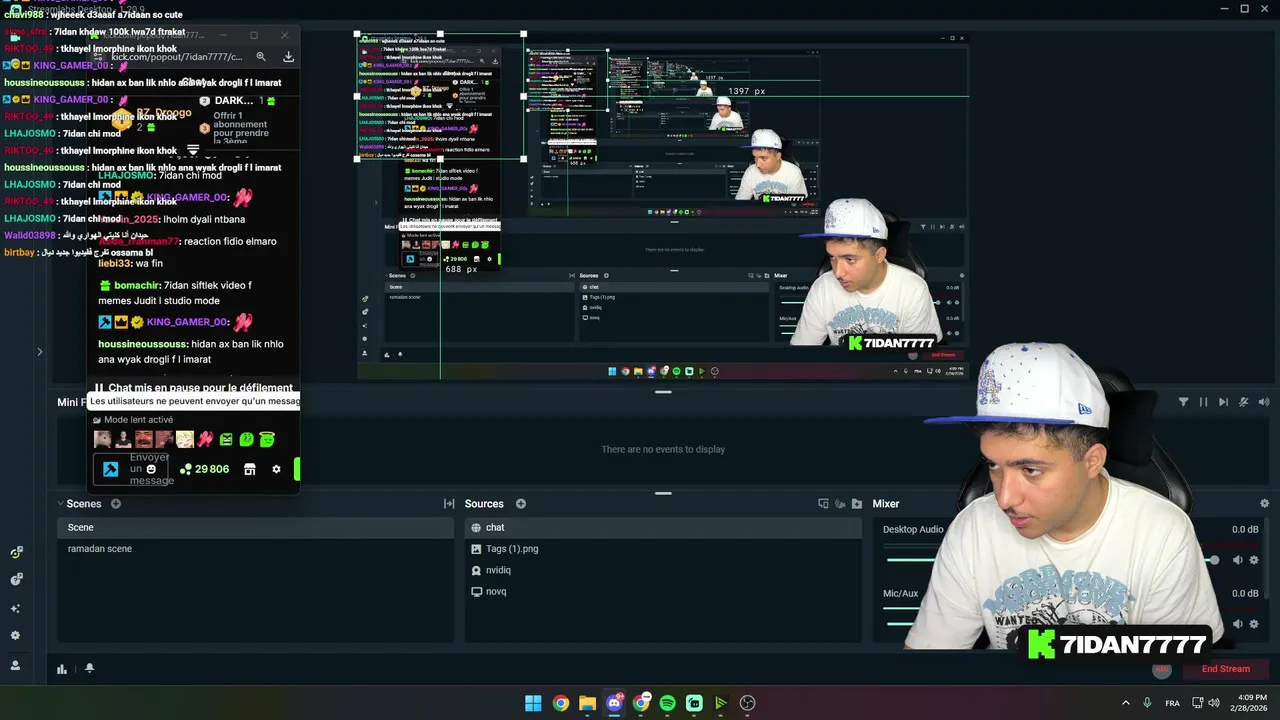Image resolution: width=1280 pixels, height=720 pixels.
Task: Open the moderator hammer tool in chat
Action: pos(111,469)
